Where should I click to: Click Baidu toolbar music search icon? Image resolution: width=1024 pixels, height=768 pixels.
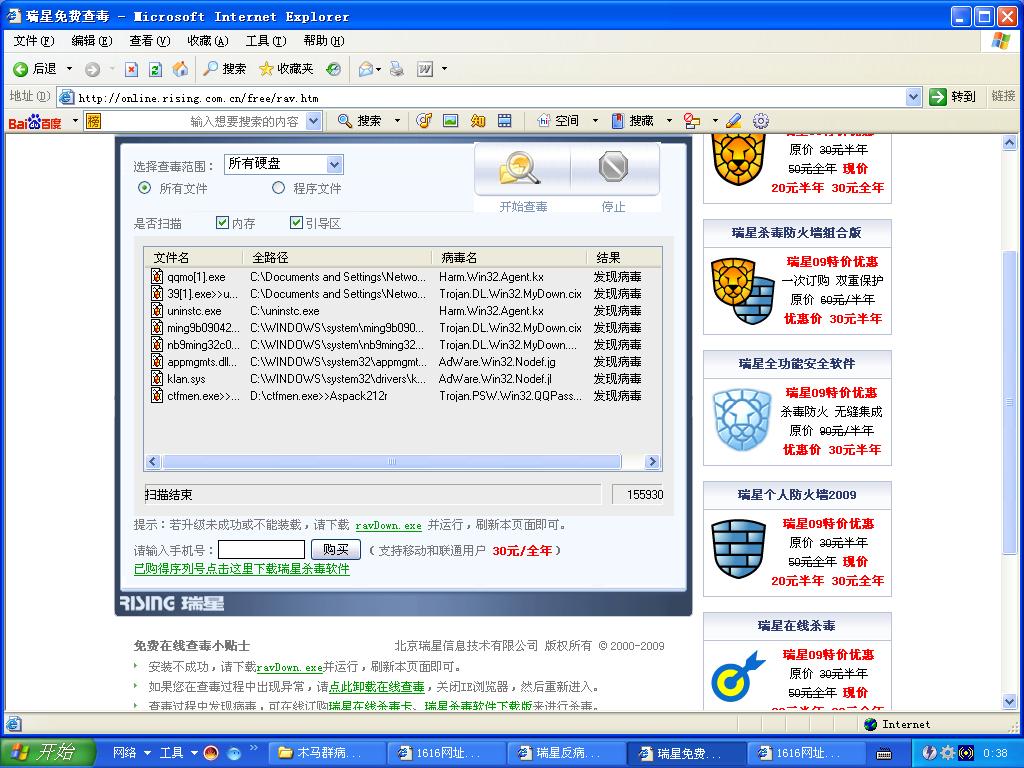point(424,121)
